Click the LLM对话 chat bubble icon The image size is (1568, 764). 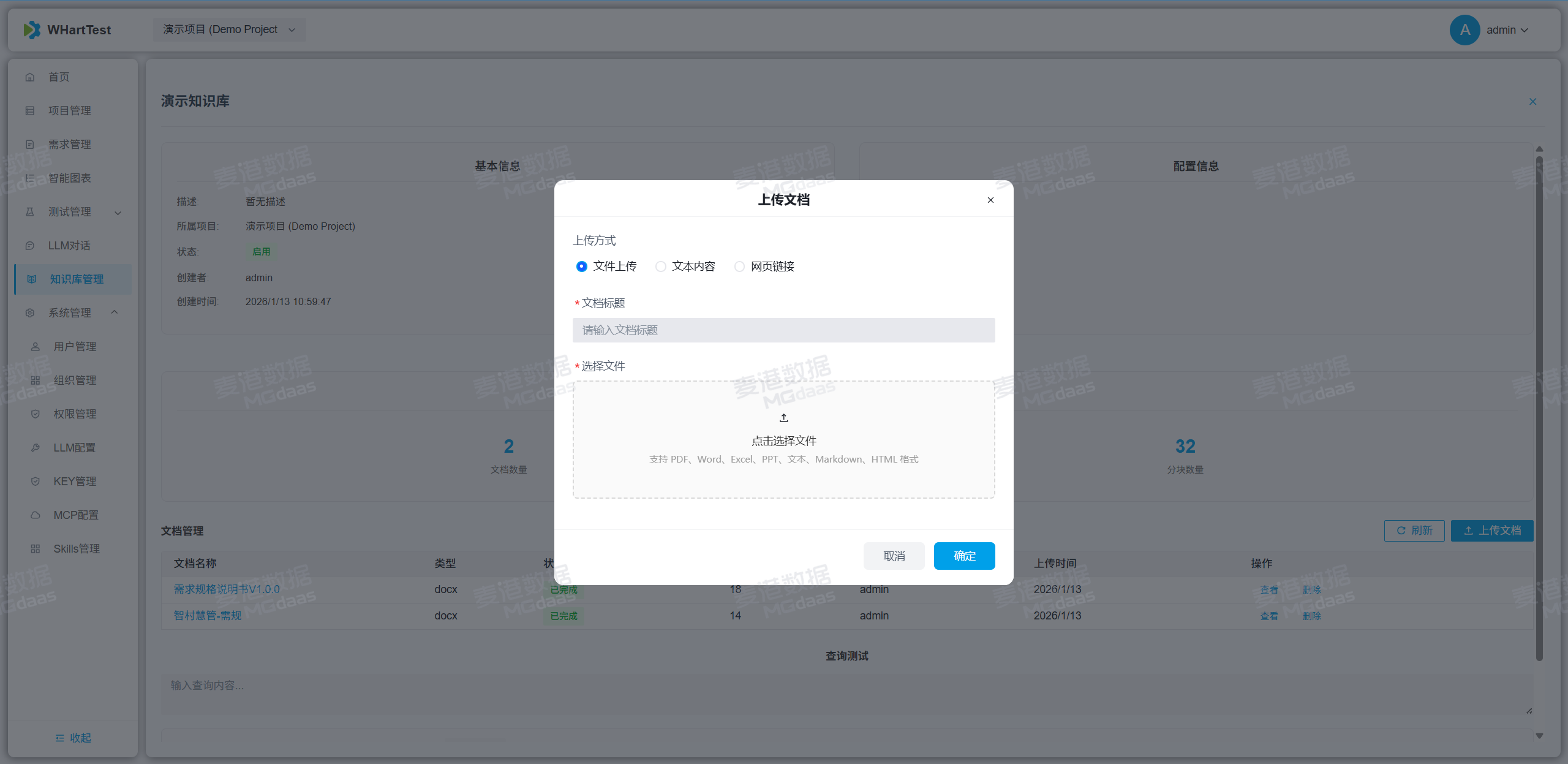30,246
